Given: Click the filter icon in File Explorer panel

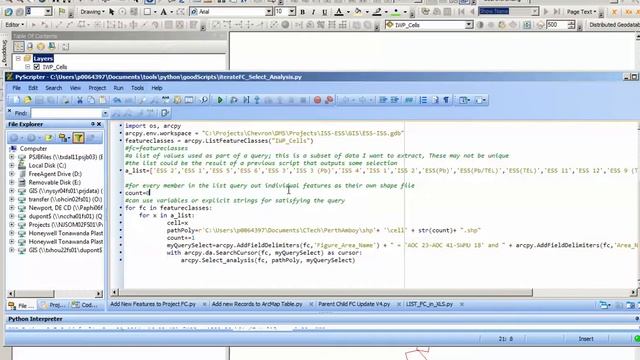Looking at the screenshot, I should (x=78, y=138).
